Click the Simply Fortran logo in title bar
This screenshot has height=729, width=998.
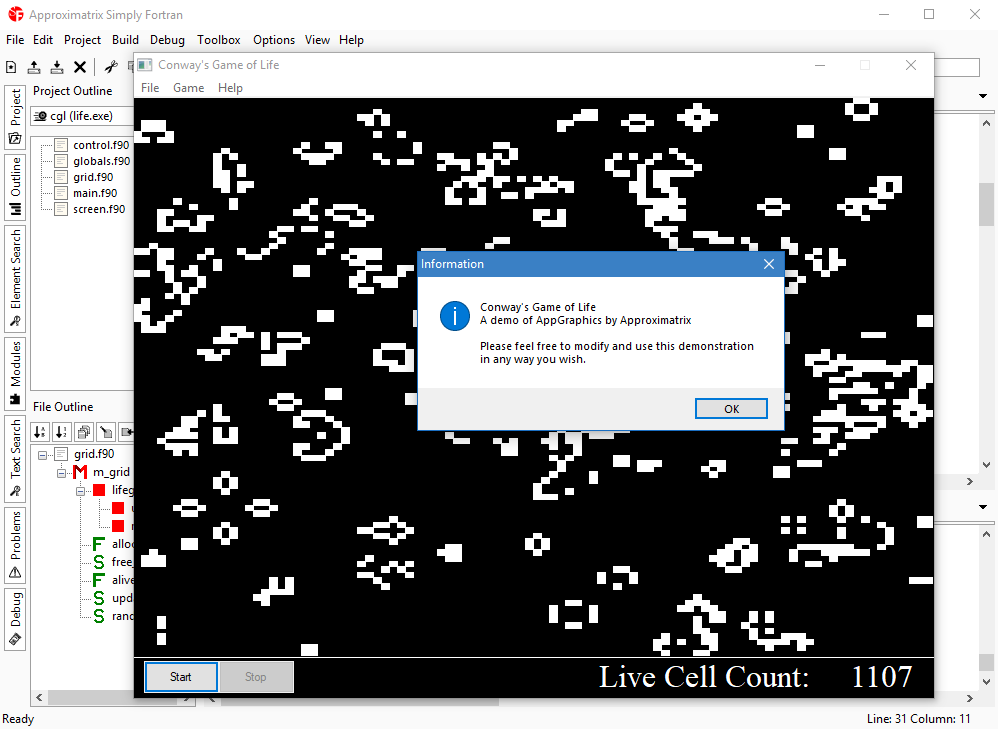tap(15, 14)
